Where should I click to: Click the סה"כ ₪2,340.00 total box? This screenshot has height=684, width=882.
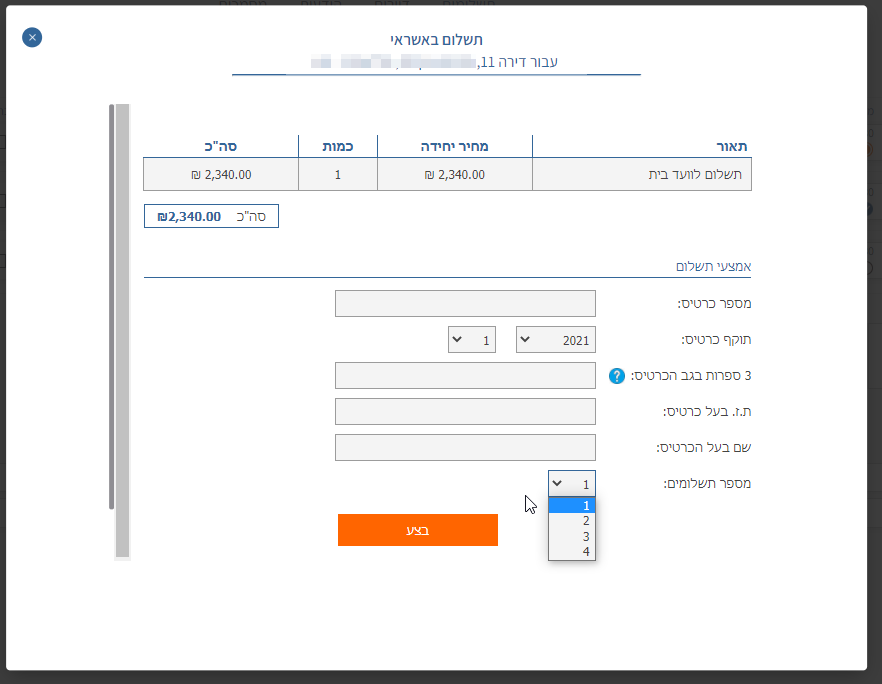click(x=211, y=216)
